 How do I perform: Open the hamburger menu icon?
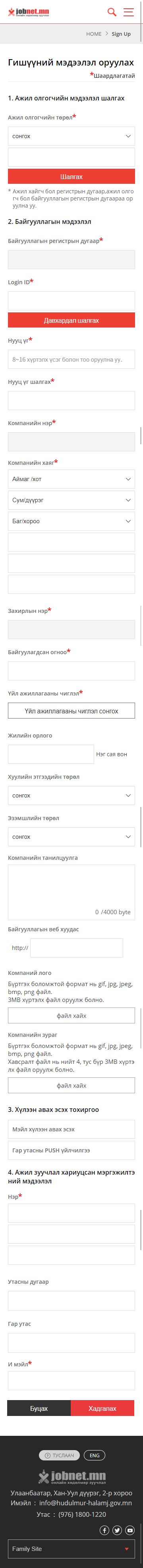click(x=128, y=12)
